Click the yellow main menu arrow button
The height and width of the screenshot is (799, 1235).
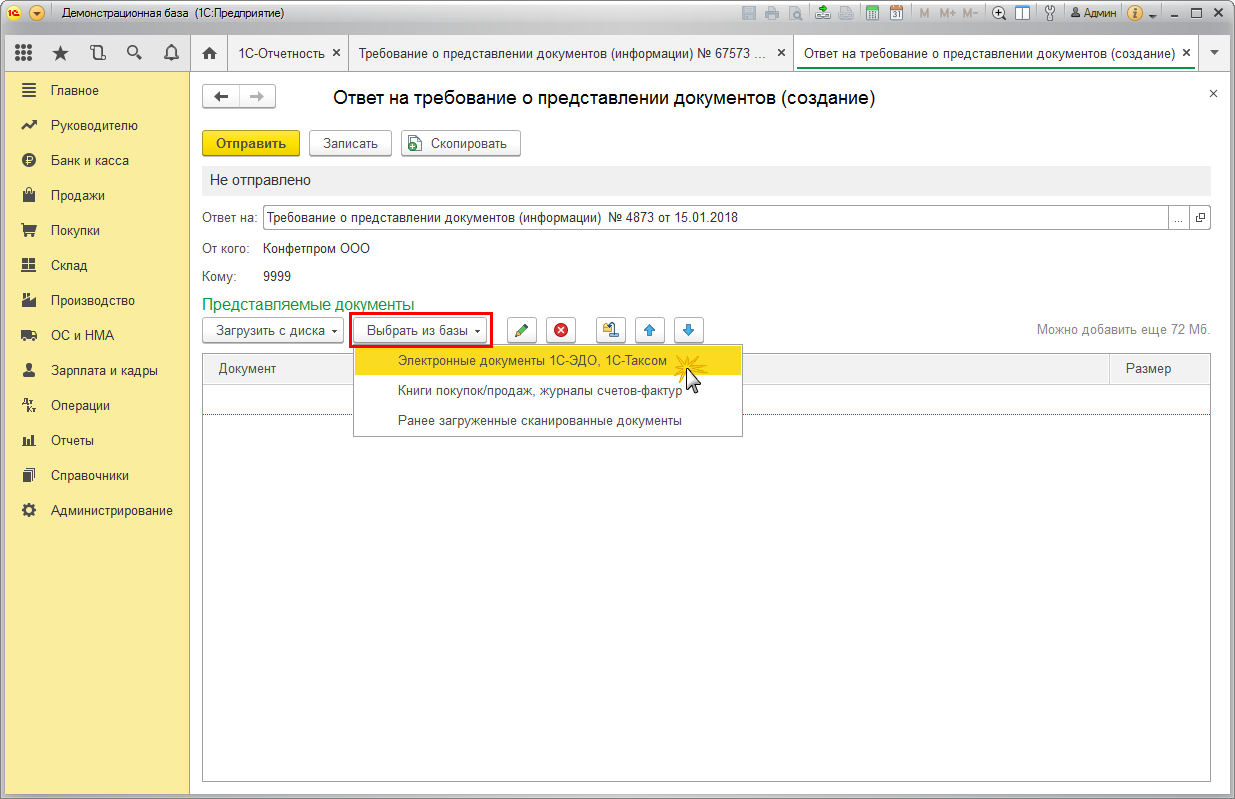(37, 14)
